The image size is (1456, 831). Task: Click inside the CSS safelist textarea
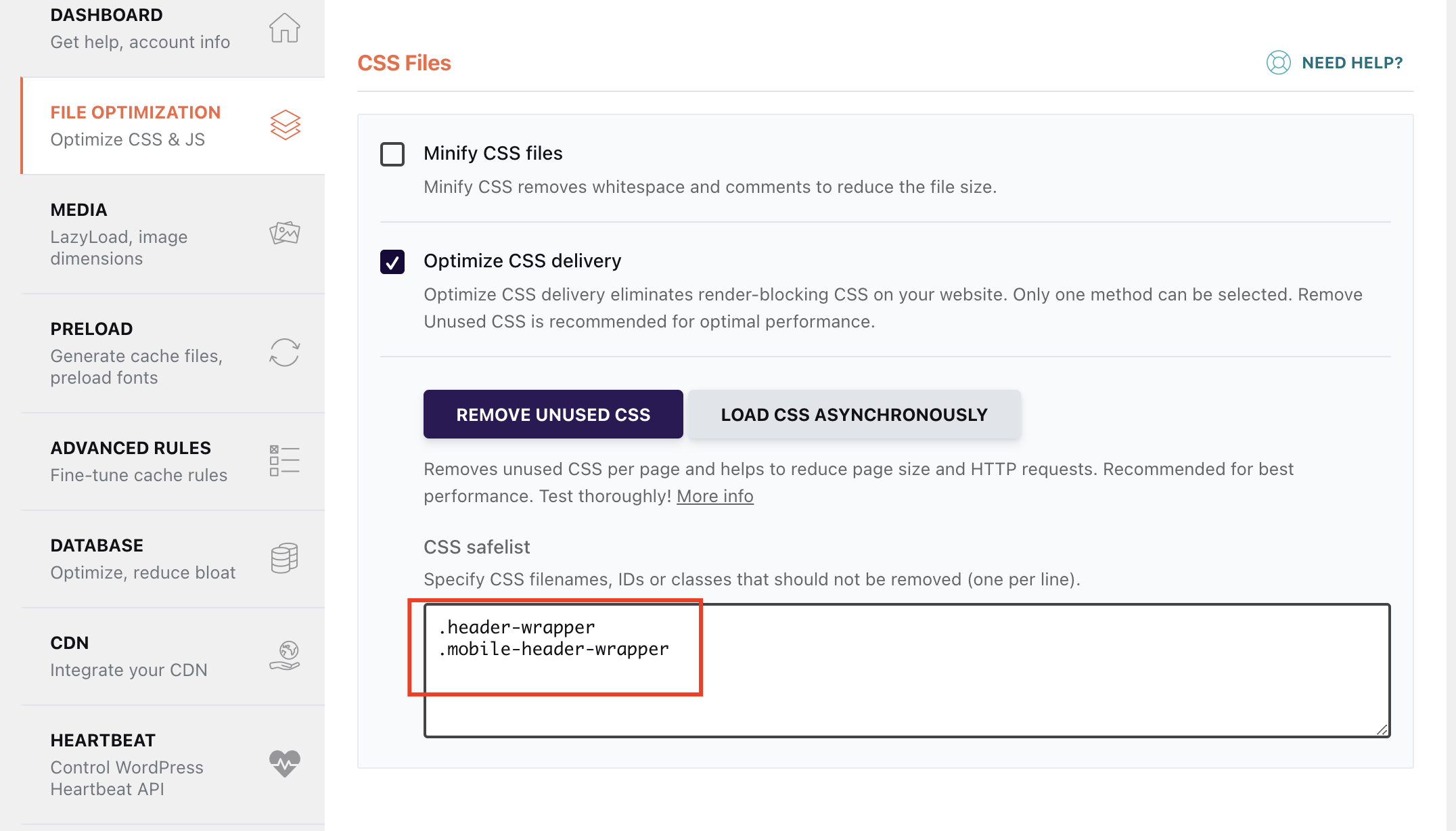907,670
